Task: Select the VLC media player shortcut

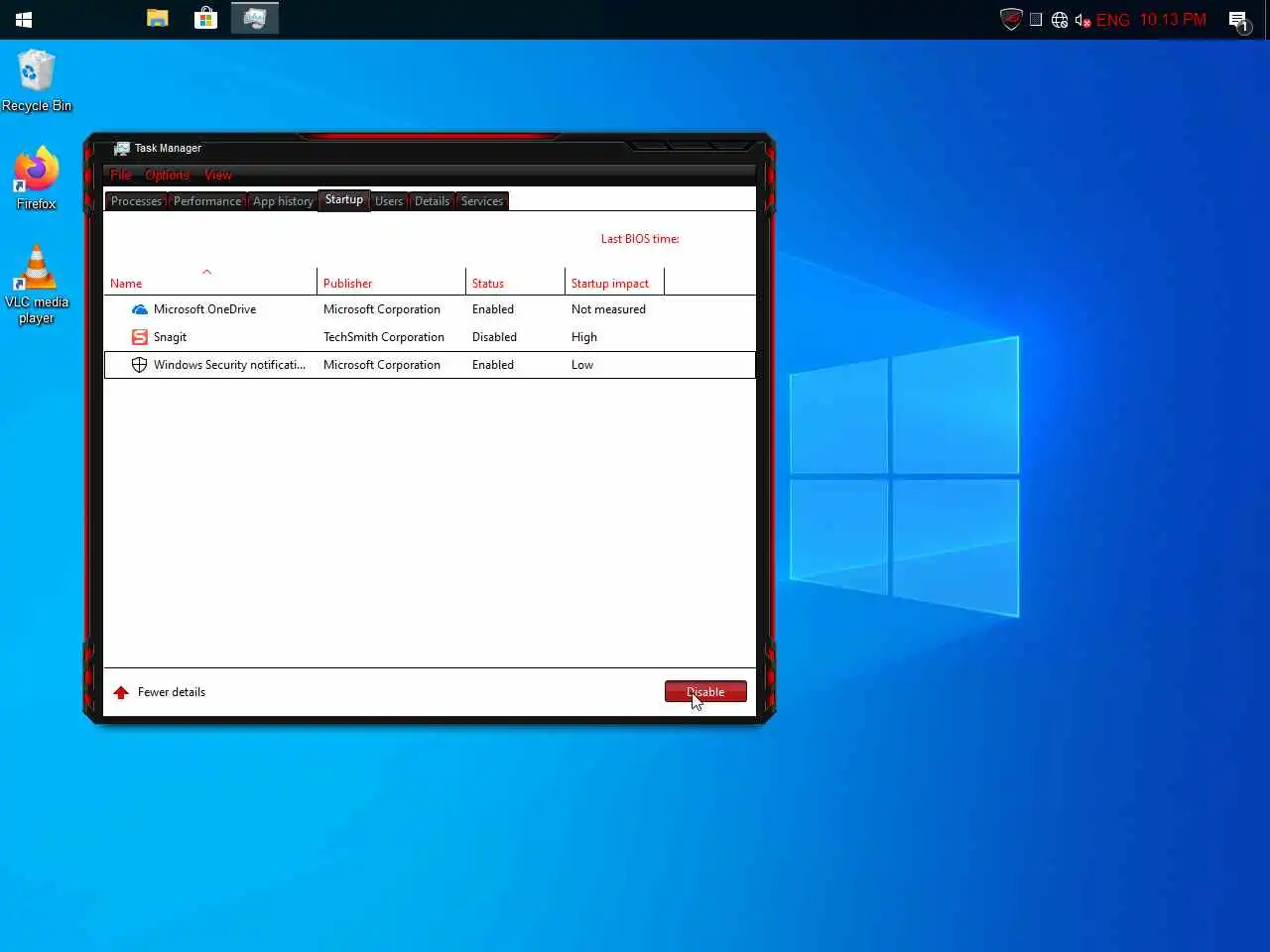Action: pyautogui.click(x=37, y=285)
